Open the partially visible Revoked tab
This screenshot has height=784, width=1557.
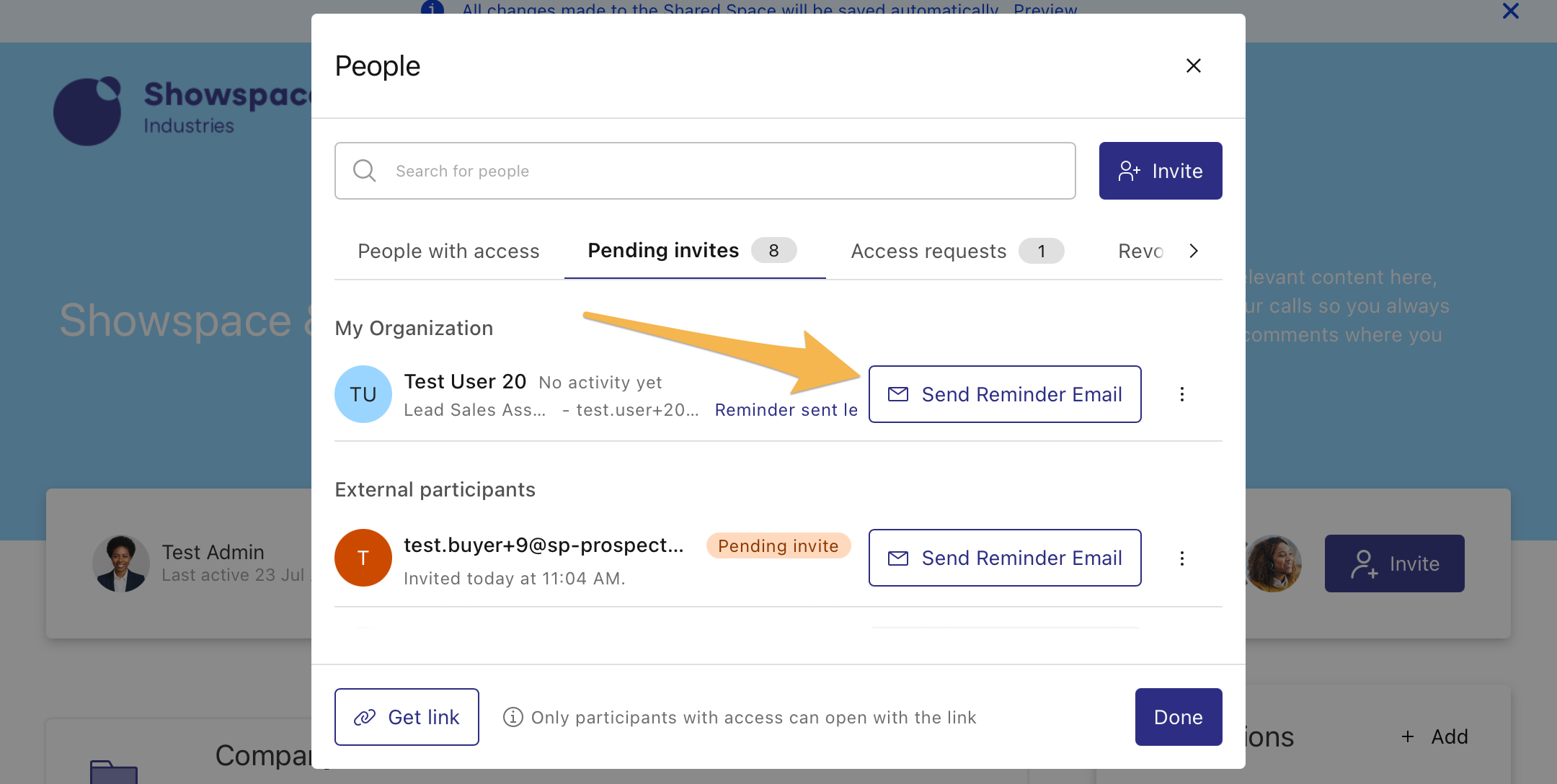[x=1140, y=251]
